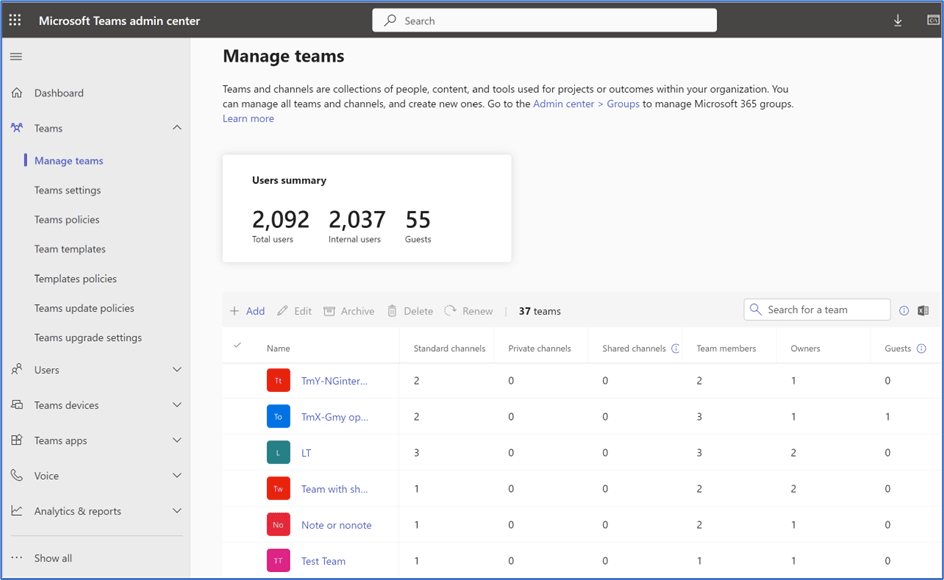944x580 pixels.
Task: Click the info icon beside the Excel export
Action: pyautogui.click(x=905, y=311)
